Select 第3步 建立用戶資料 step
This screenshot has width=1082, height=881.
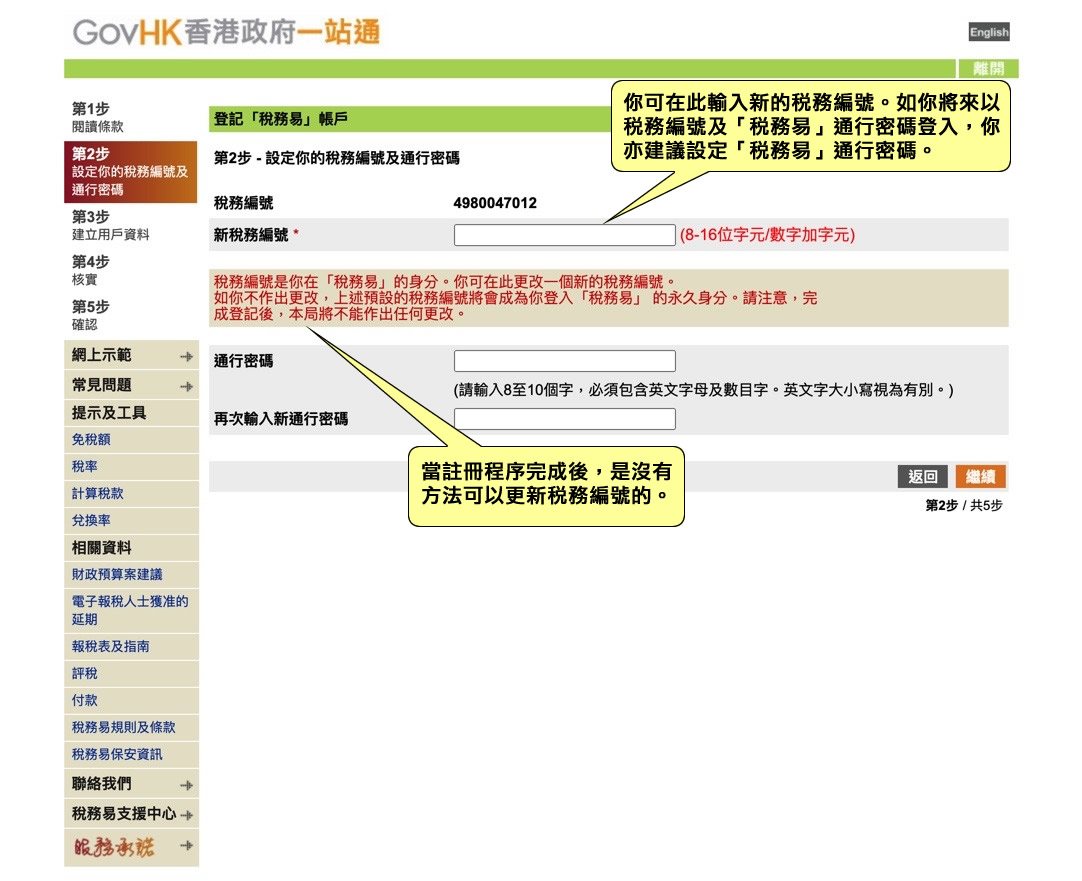110,226
